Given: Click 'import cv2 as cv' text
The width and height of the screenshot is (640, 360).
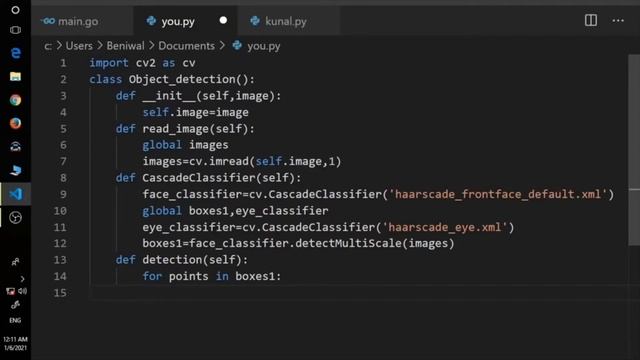Looking at the screenshot, I should tap(142, 63).
